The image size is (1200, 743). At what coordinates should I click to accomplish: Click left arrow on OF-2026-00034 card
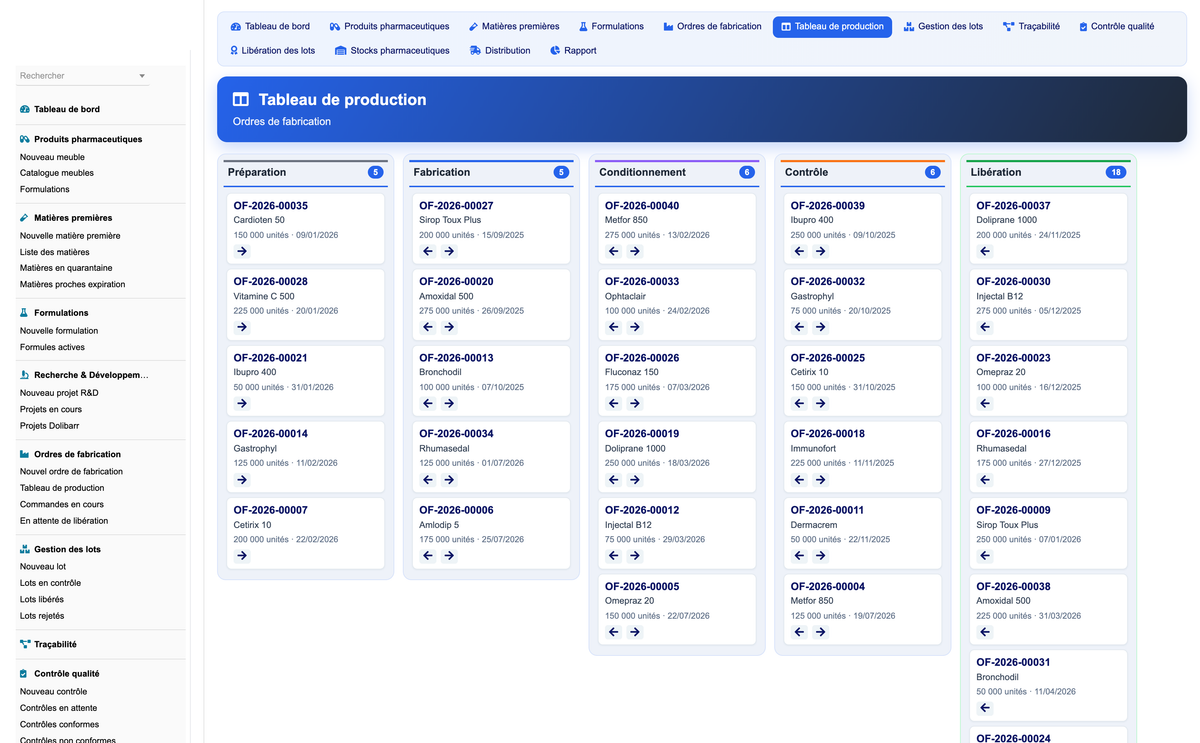(428, 479)
